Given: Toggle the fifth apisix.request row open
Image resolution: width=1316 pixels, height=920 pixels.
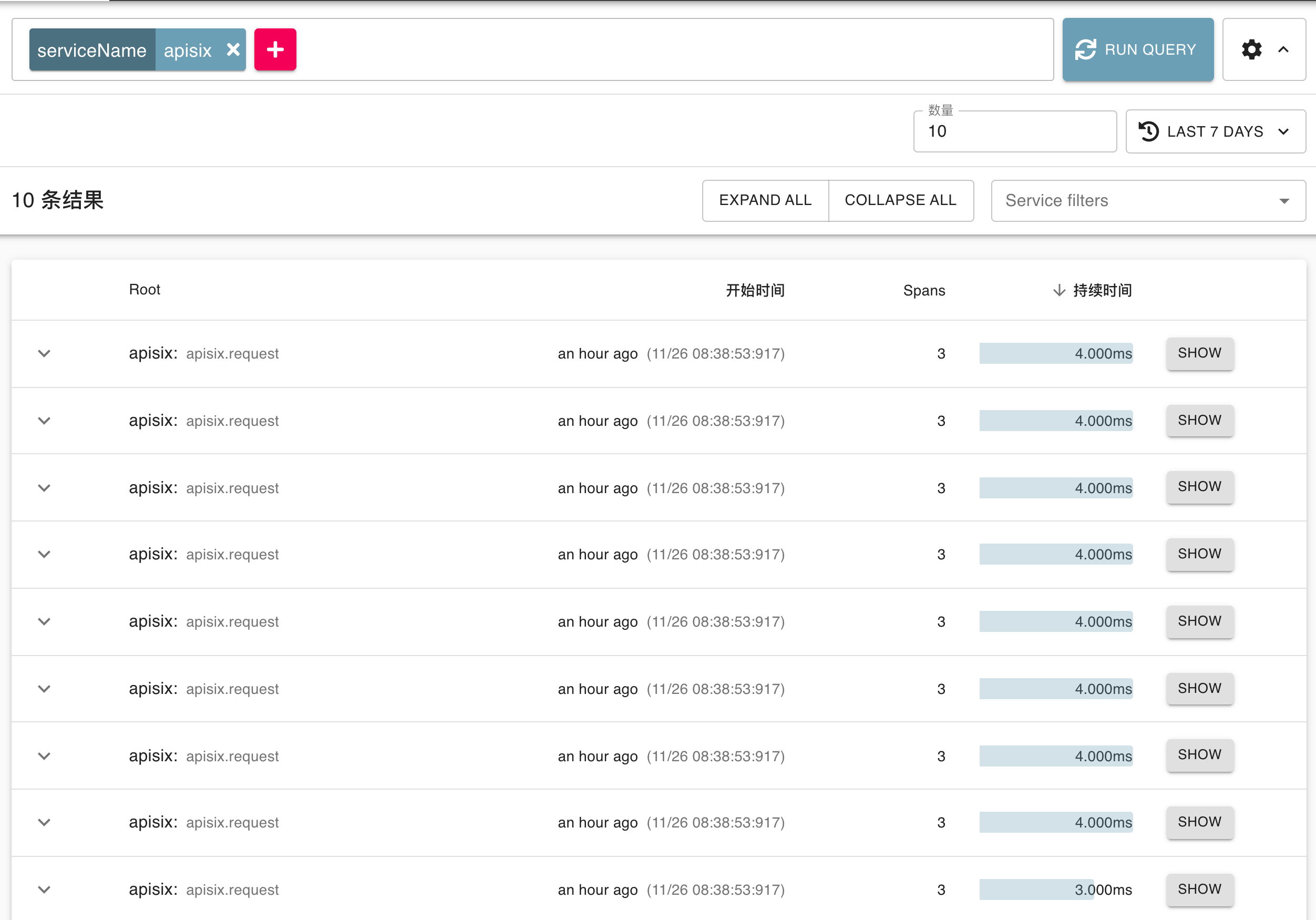Looking at the screenshot, I should tap(44, 621).
